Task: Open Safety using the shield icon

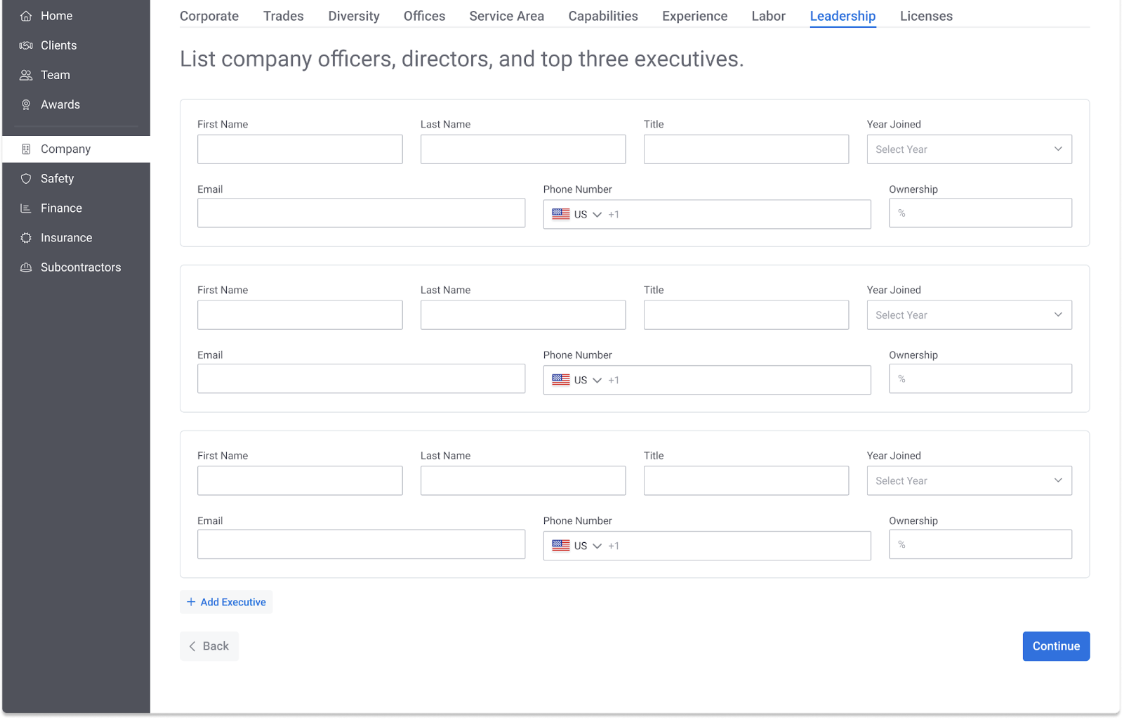Action: tap(26, 179)
